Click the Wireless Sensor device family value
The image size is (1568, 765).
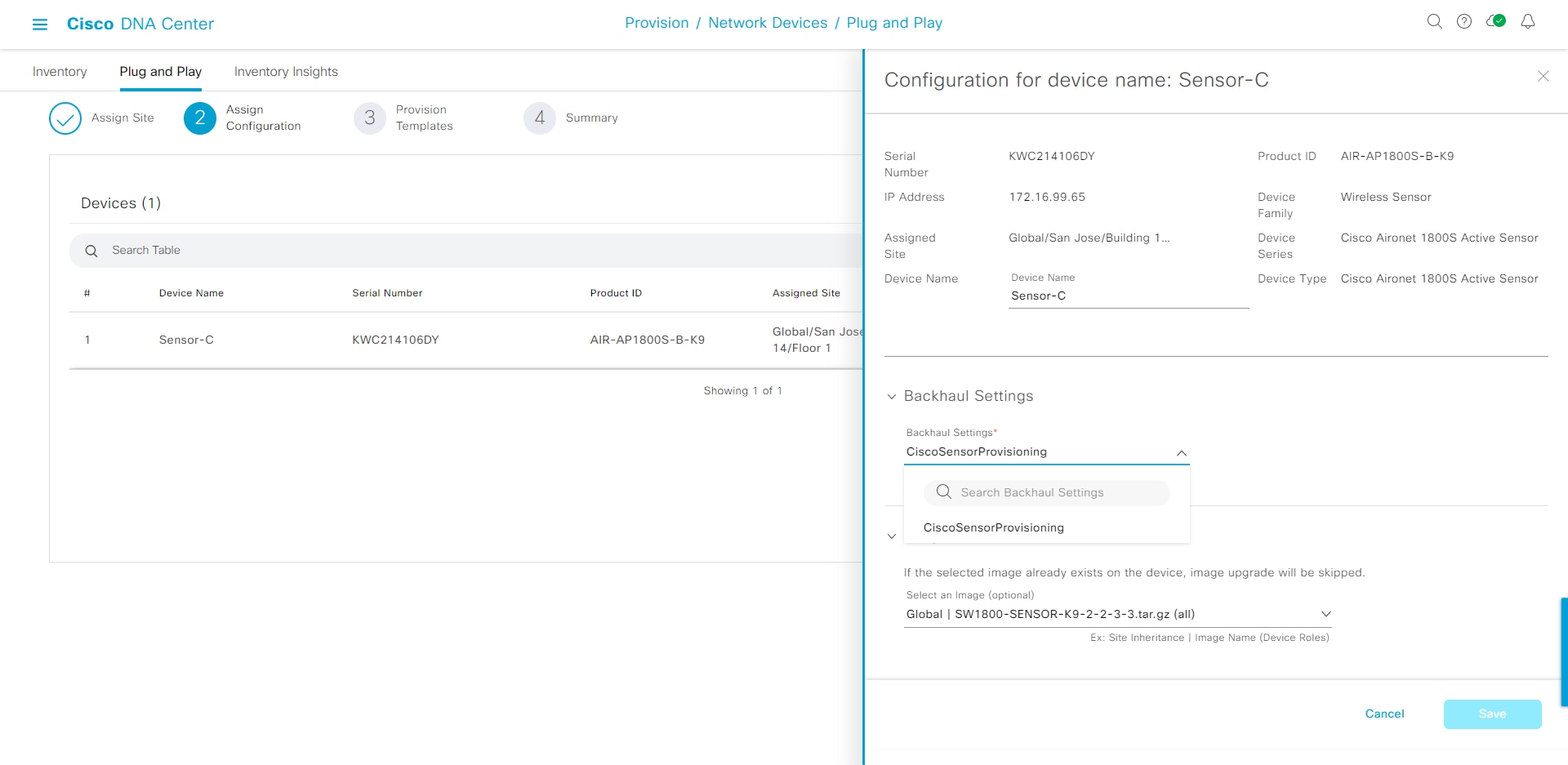1386,197
